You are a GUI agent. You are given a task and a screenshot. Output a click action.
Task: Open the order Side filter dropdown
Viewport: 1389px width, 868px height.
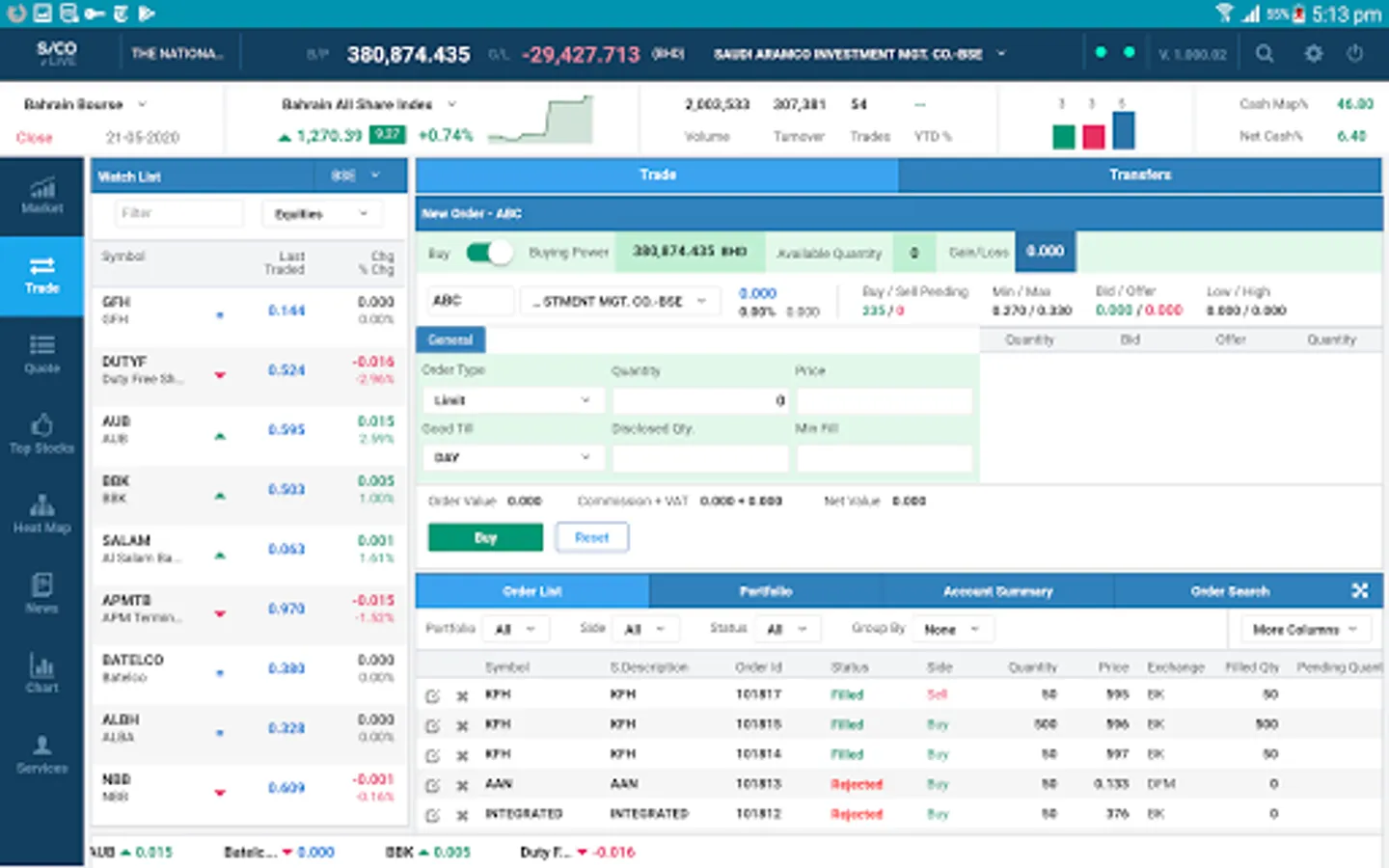tap(645, 630)
